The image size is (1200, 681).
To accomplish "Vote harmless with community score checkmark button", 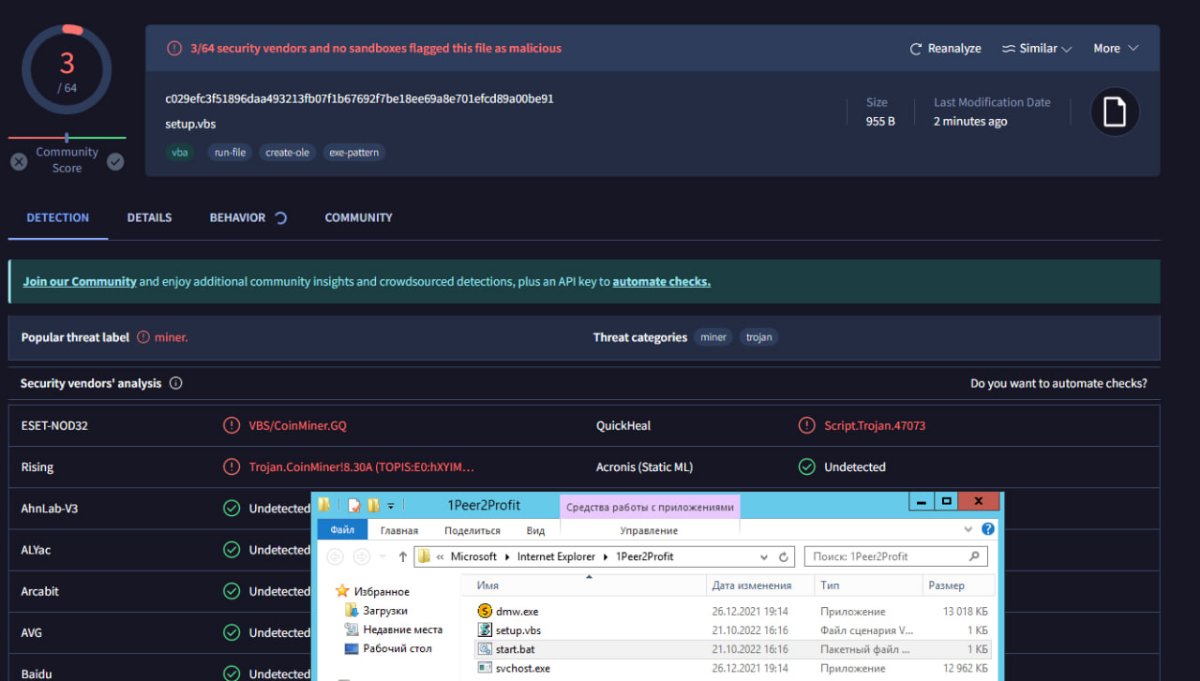I will [x=115, y=161].
